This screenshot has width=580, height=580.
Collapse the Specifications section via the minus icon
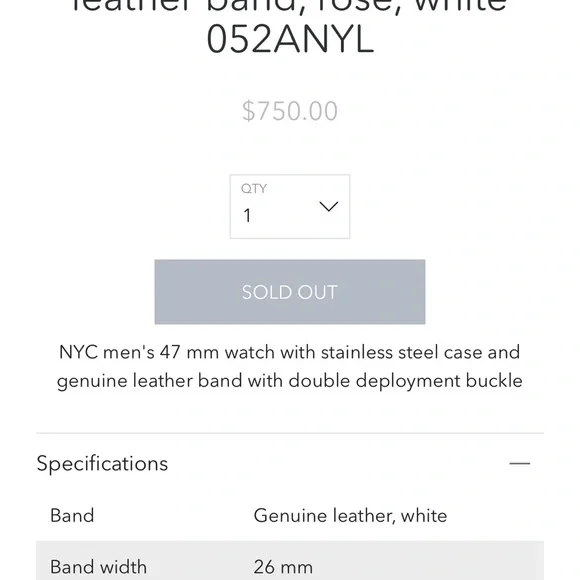[x=520, y=463]
